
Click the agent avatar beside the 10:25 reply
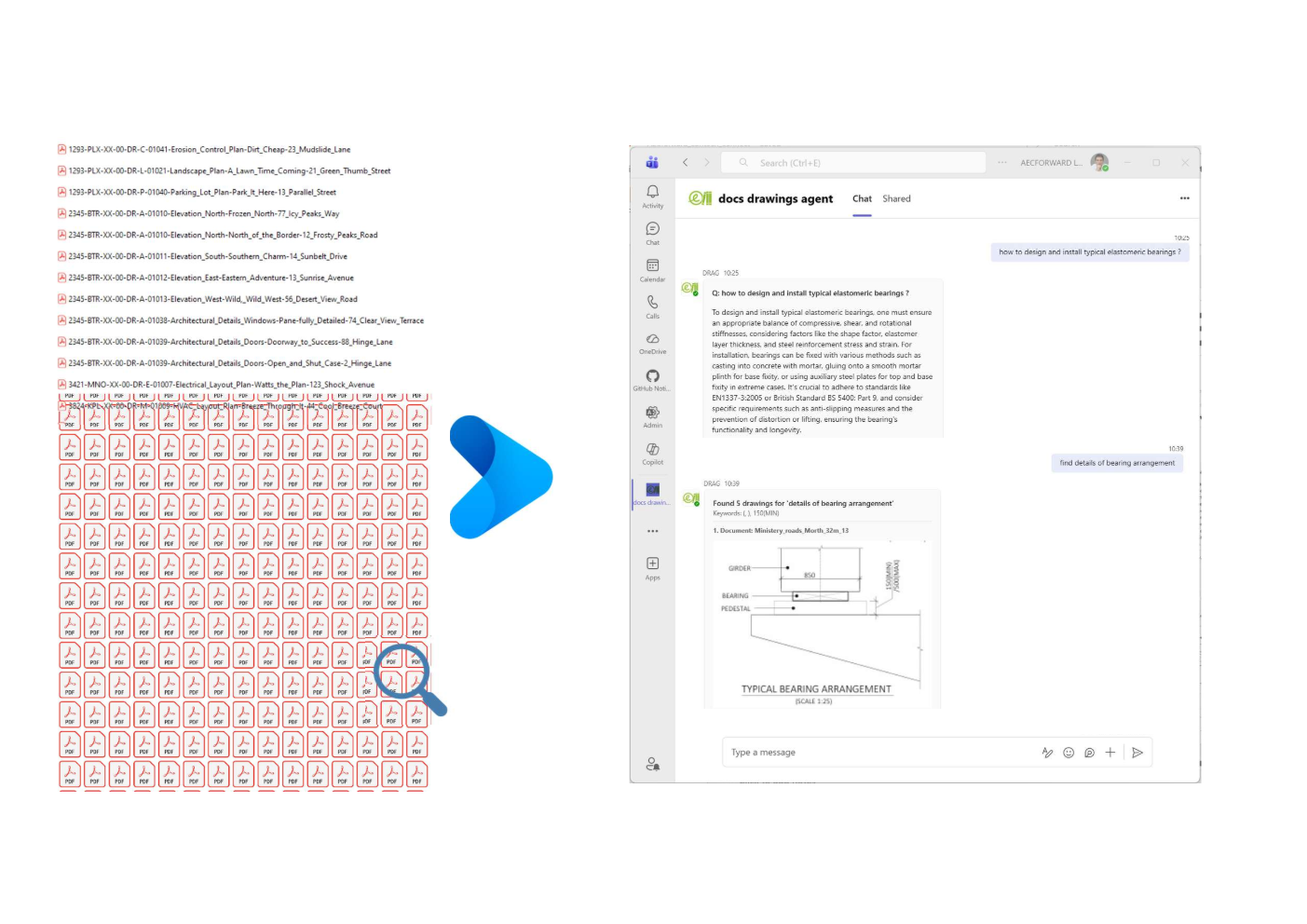tap(689, 289)
